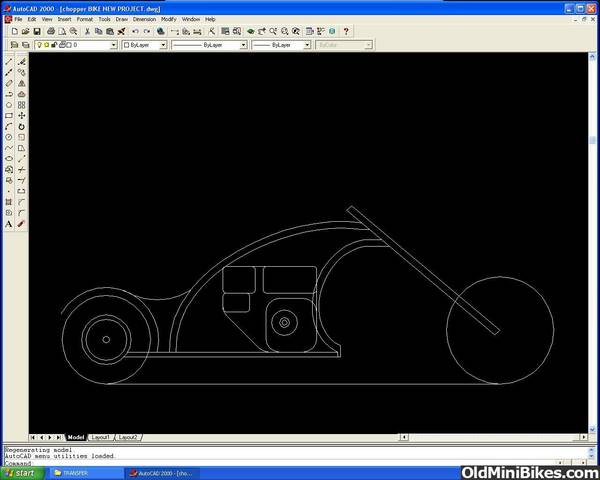This screenshot has width=600, height=480.
Task: Click horizontal scrollbar right arrow
Action: point(584,437)
